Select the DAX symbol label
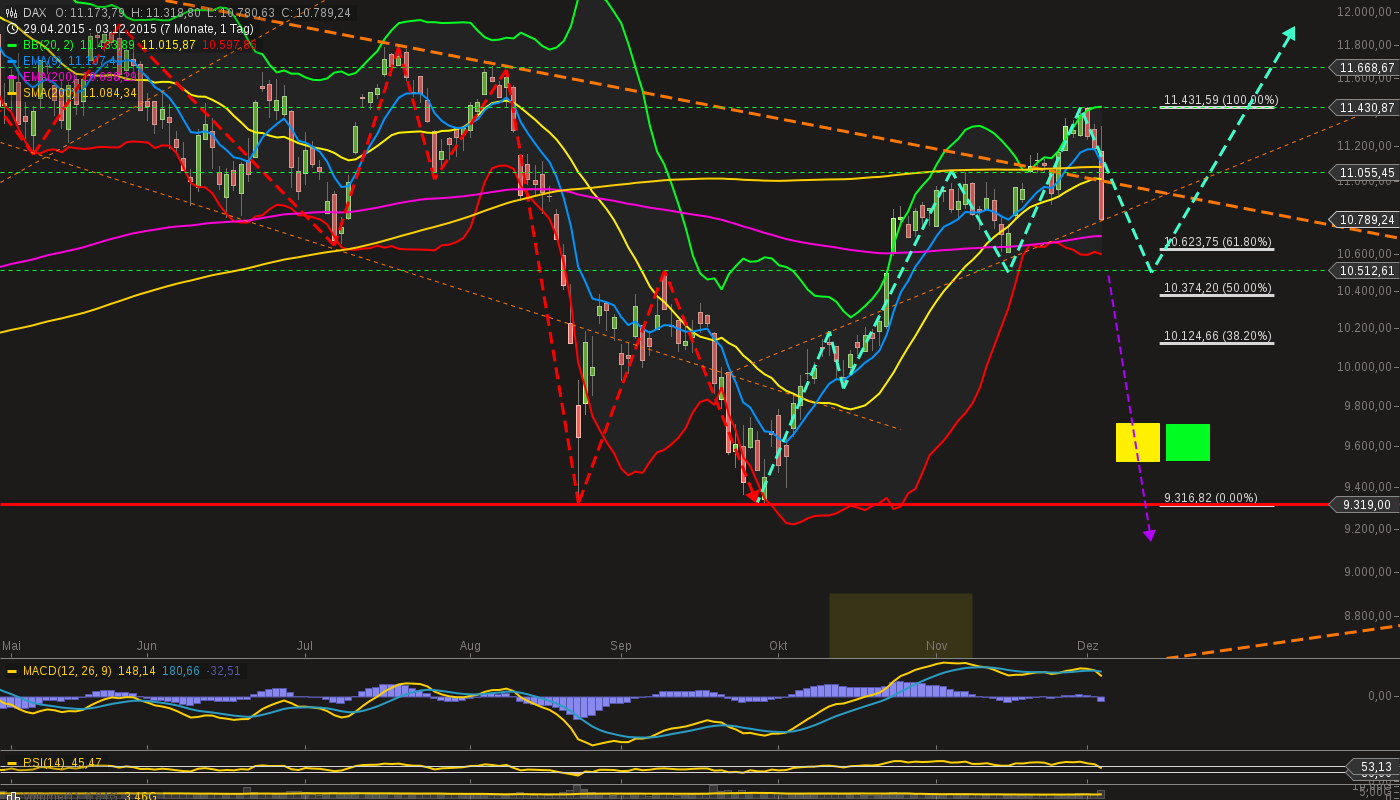Image resolution: width=1400 pixels, height=800 pixels. [x=35, y=13]
